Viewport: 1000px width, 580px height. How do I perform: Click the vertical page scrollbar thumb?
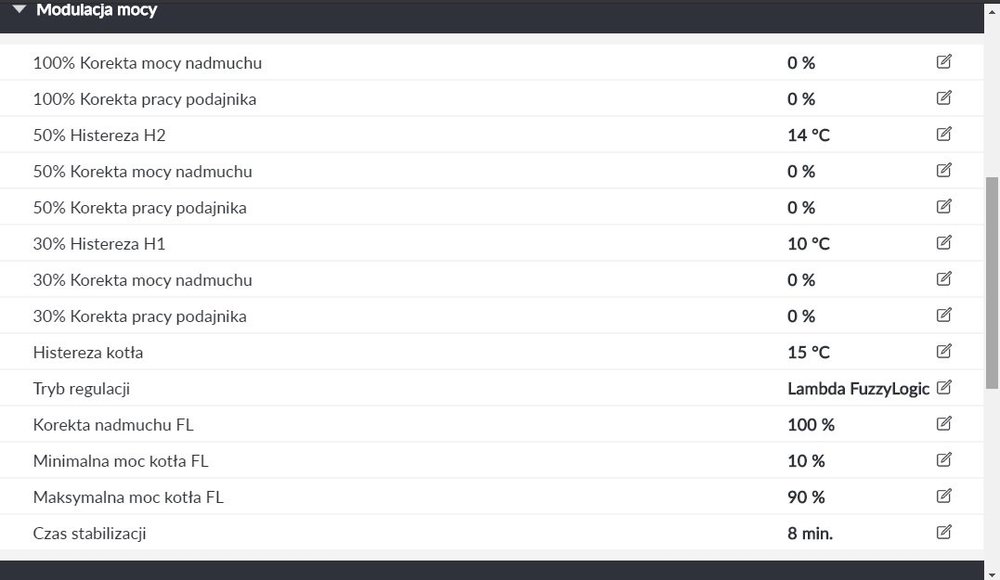click(992, 282)
